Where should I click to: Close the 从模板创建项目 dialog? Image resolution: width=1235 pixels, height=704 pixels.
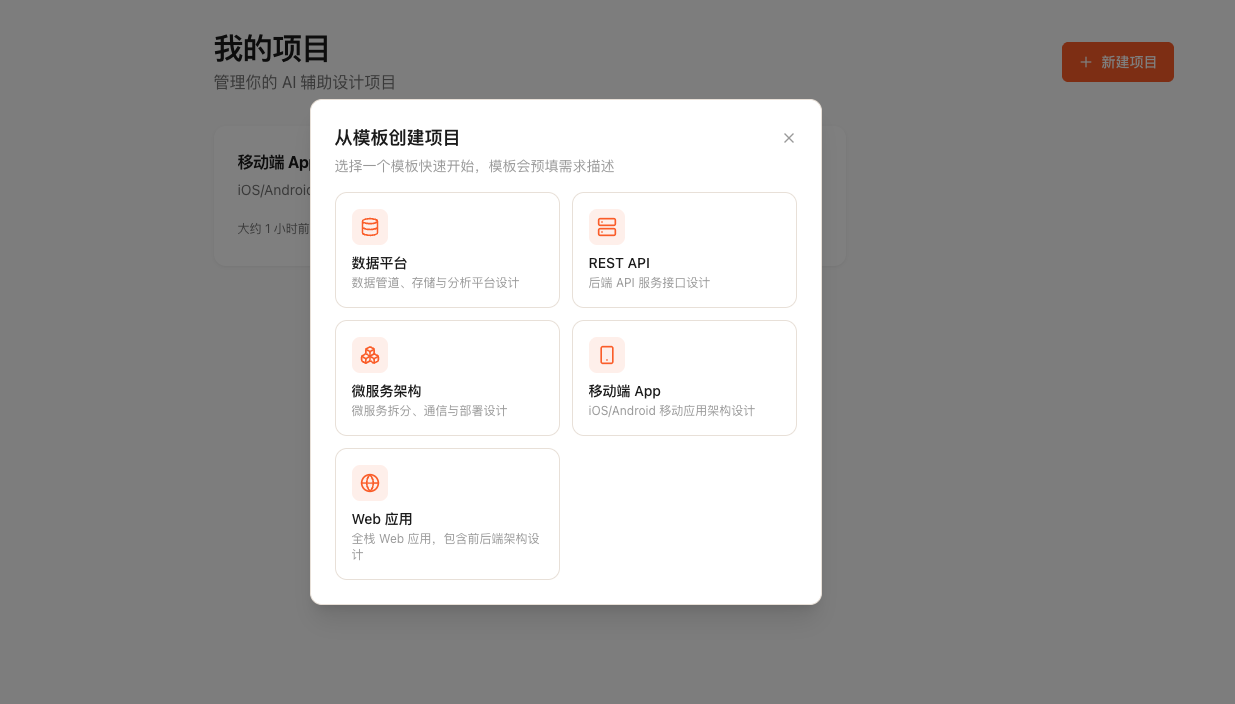[789, 138]
